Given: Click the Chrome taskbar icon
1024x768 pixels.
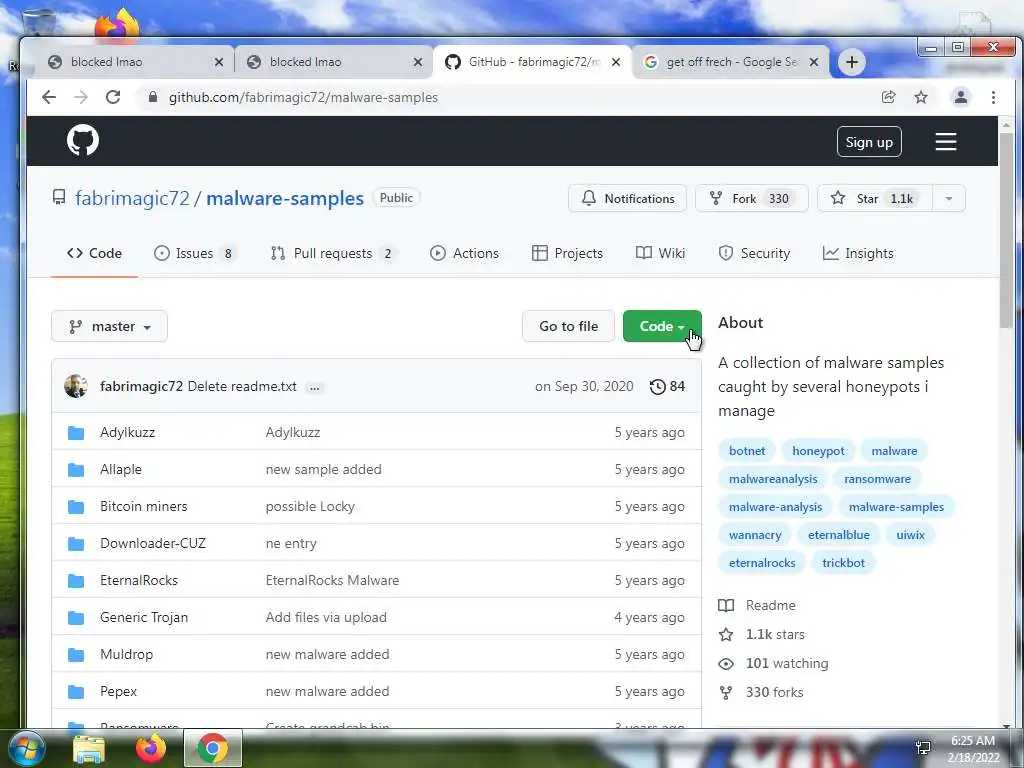Looking at the screenshot, I should [212, 748].
